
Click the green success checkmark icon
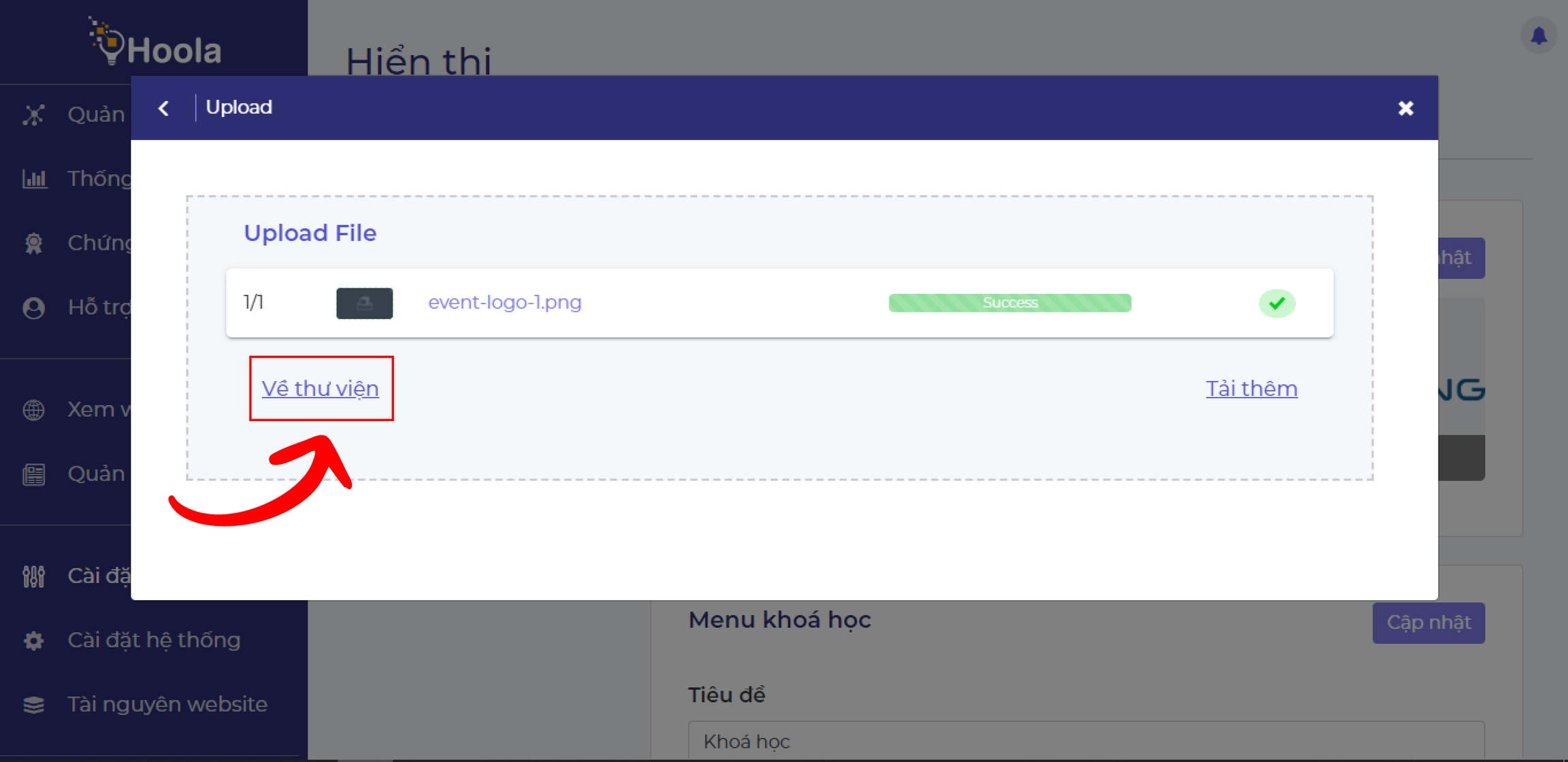click(1276, 303)
